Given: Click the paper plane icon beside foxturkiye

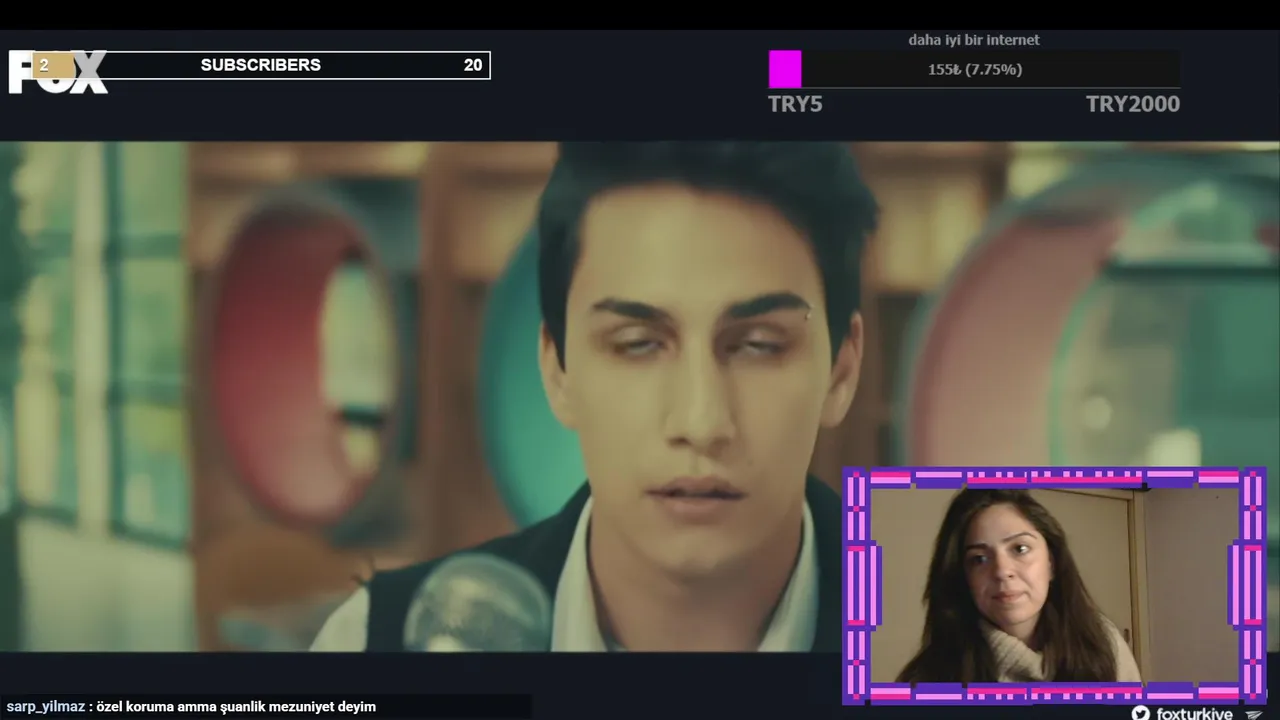Looking at the screenshot, I should click(x=1253, y=714).
